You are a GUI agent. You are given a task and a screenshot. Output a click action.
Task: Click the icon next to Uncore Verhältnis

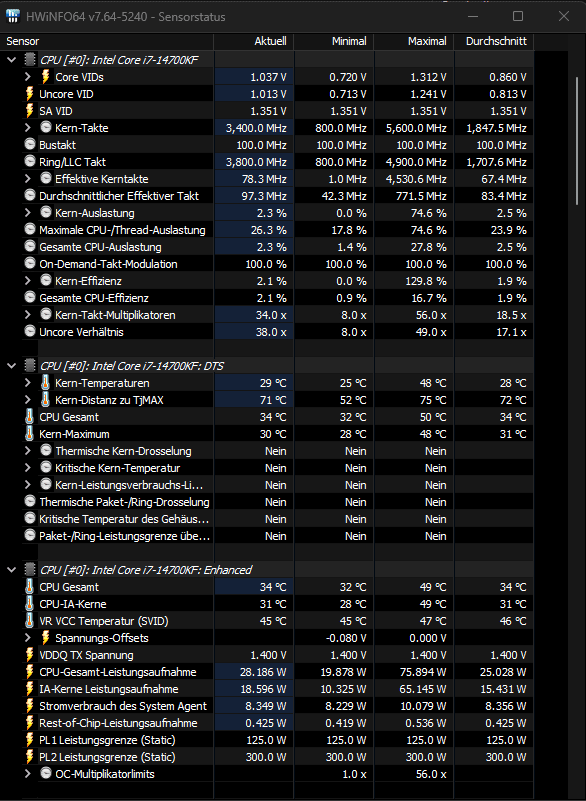[30, 332]
